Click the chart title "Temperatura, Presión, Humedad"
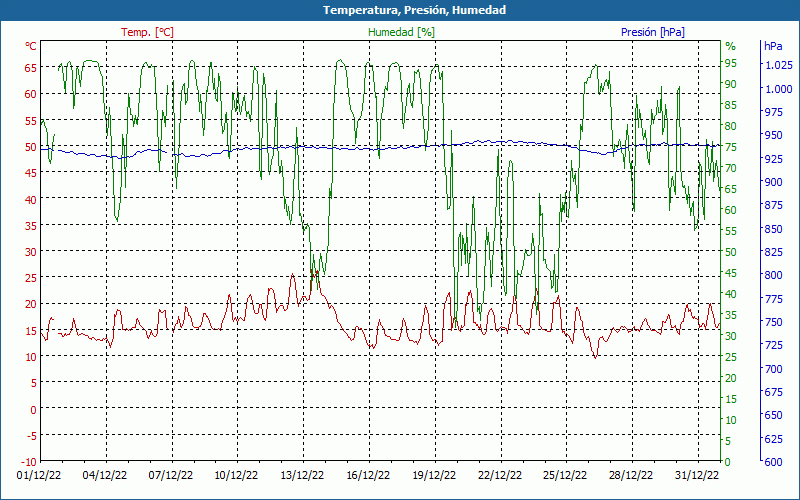The image size is (800, 500). [x=414, y=10]
